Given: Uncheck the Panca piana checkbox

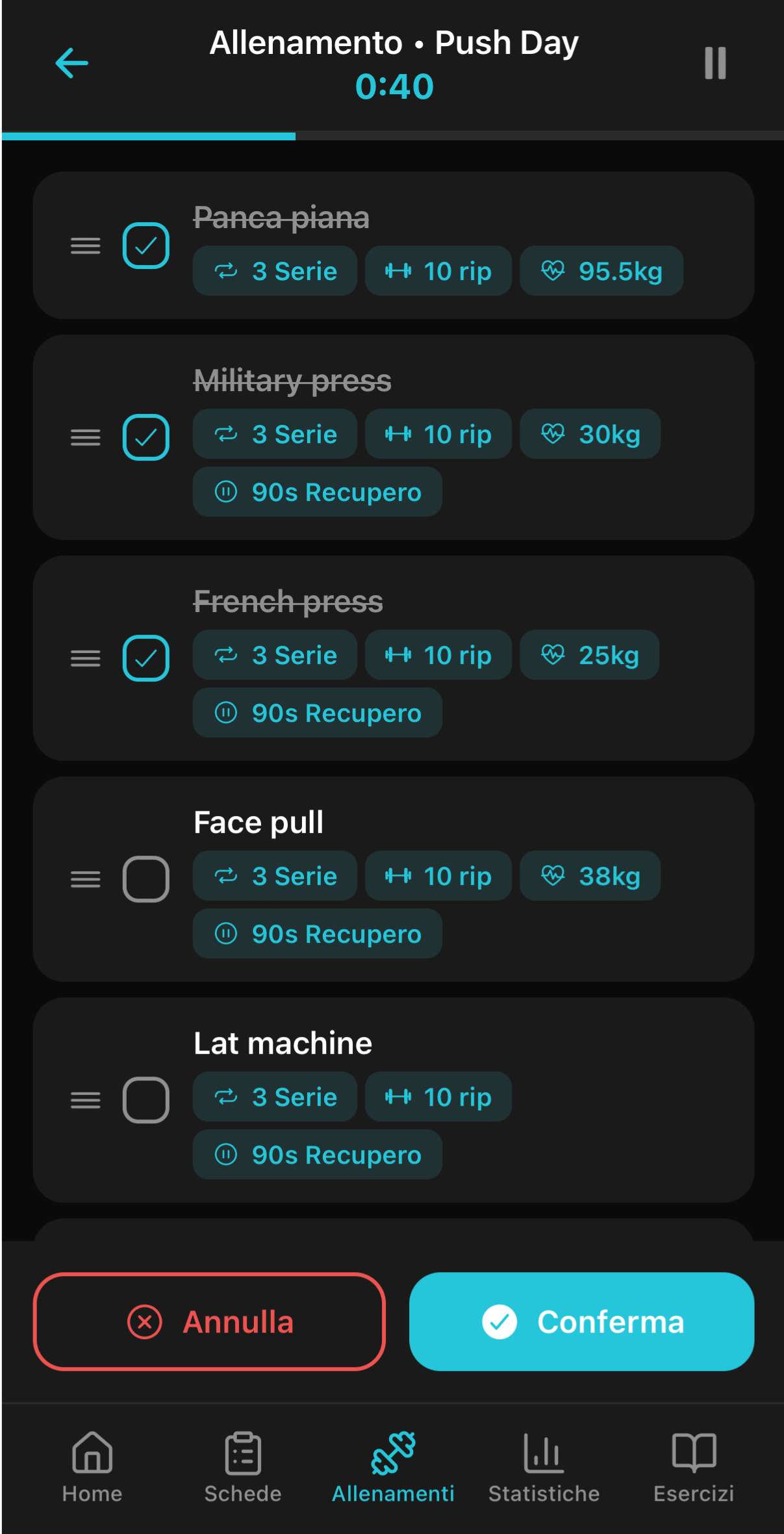Looking at the screenshot, I should [x=146, y=246].
